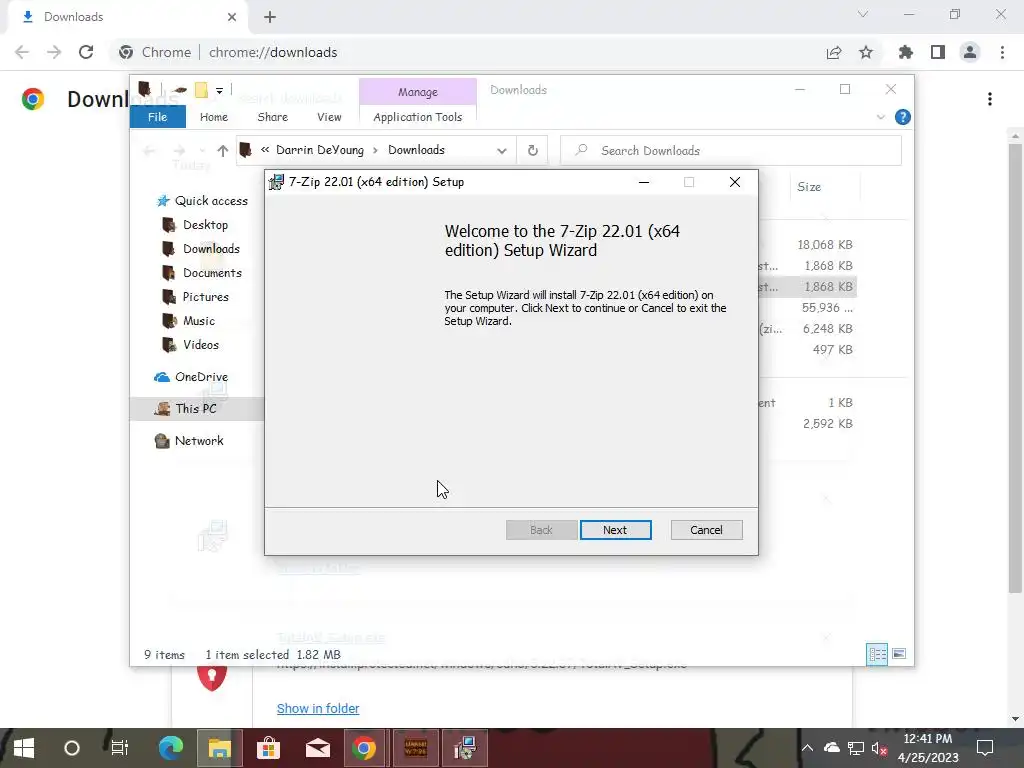Open the Chrome three-dot menu

click(1002, 52)
